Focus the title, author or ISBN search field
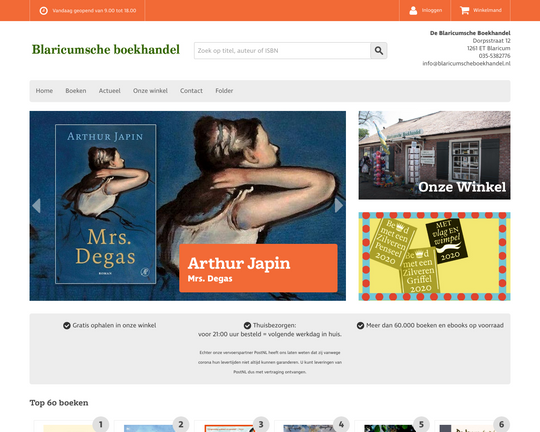This screenshot has width=540, height=432. 282,51
